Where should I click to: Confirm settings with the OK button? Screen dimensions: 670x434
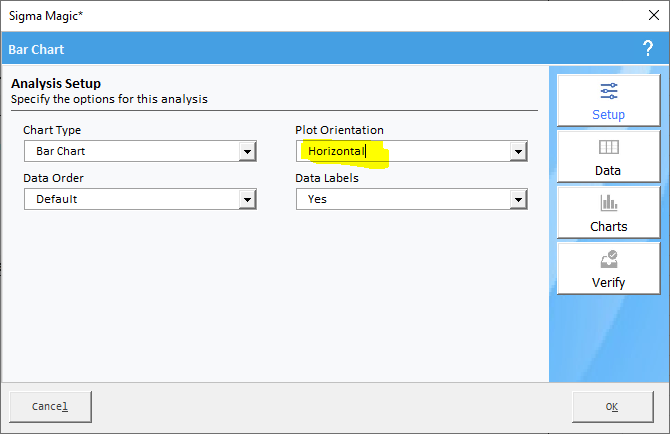point(612,407)
